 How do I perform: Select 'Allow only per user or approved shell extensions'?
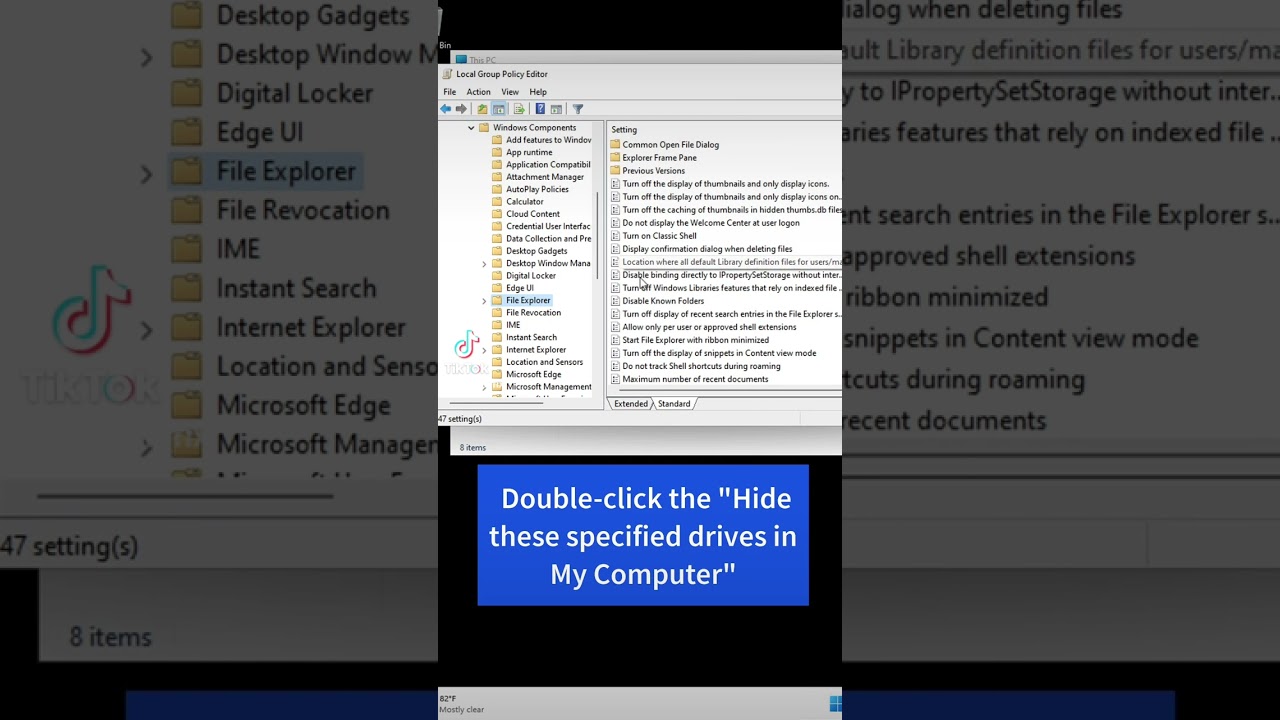pyautogui.click(x=704, y=327)
